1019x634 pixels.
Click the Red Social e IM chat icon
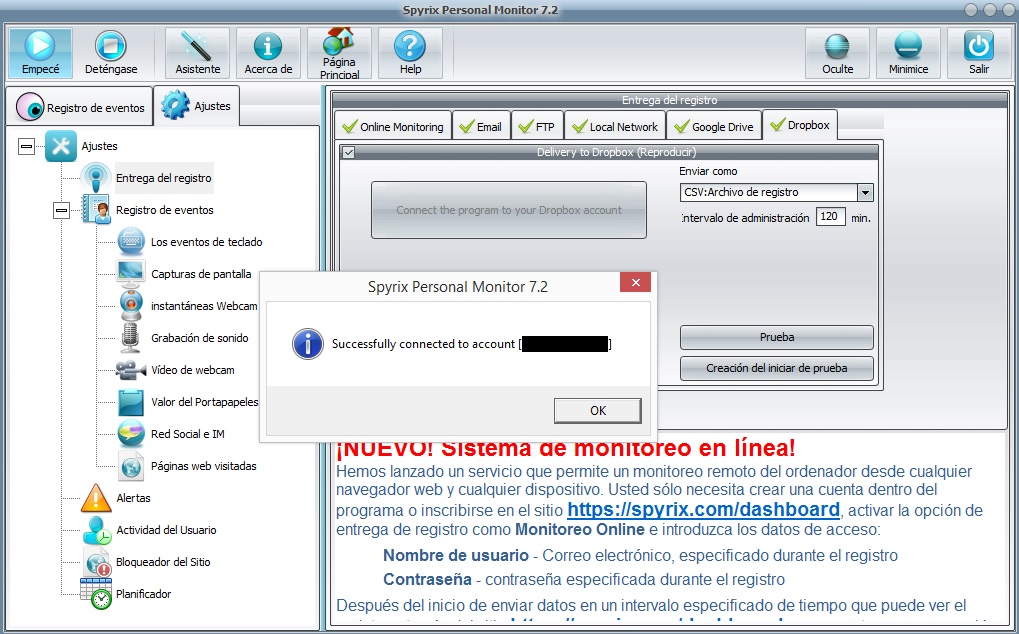(x=131, y=434)
